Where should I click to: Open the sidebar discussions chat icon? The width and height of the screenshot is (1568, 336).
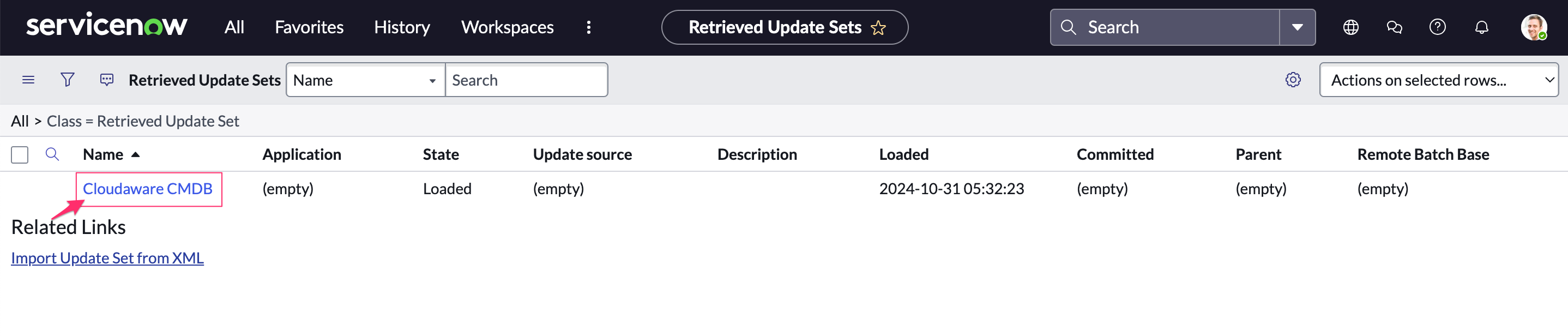coord(1394,27)
